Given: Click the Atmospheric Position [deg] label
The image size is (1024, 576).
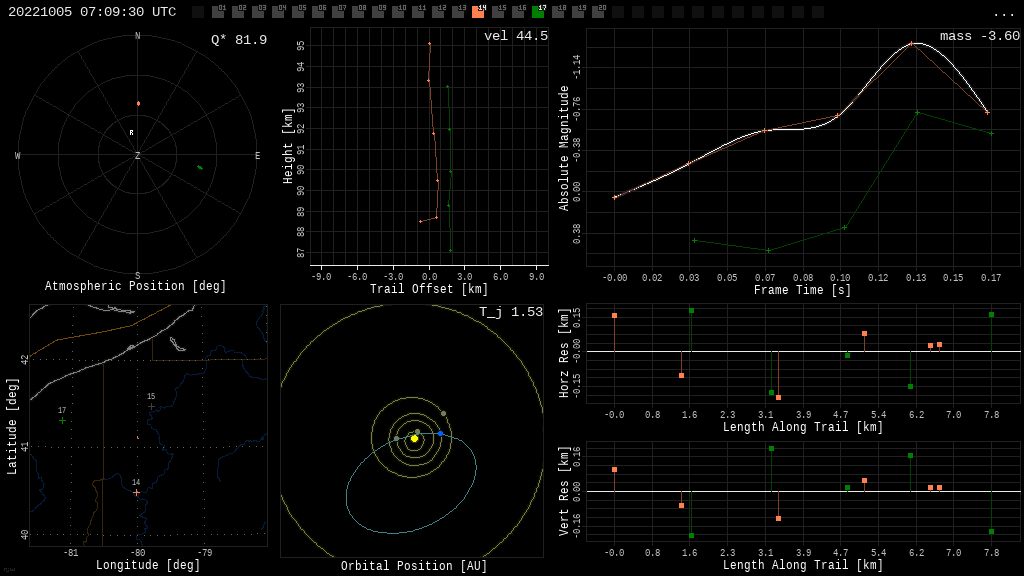Looking at the screenshot, I should tap(135, 286).
